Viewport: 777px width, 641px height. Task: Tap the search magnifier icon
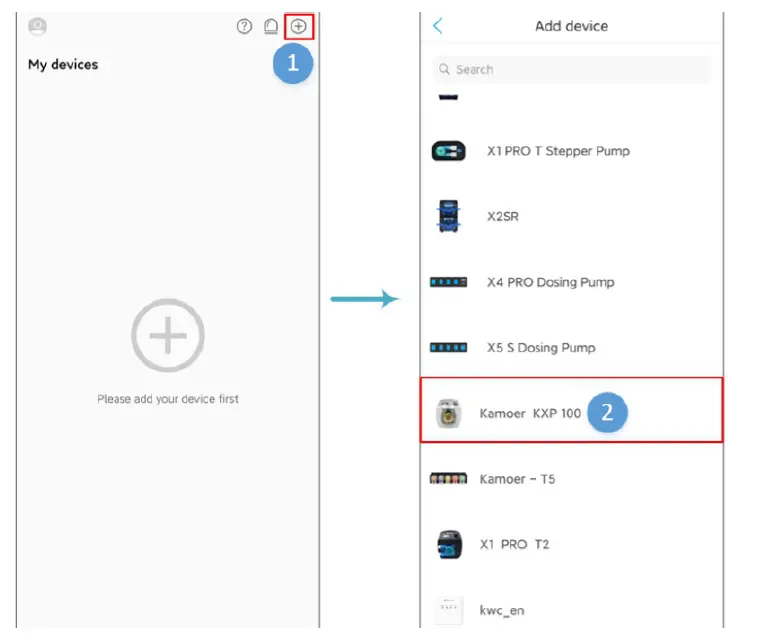pos(444,69)
